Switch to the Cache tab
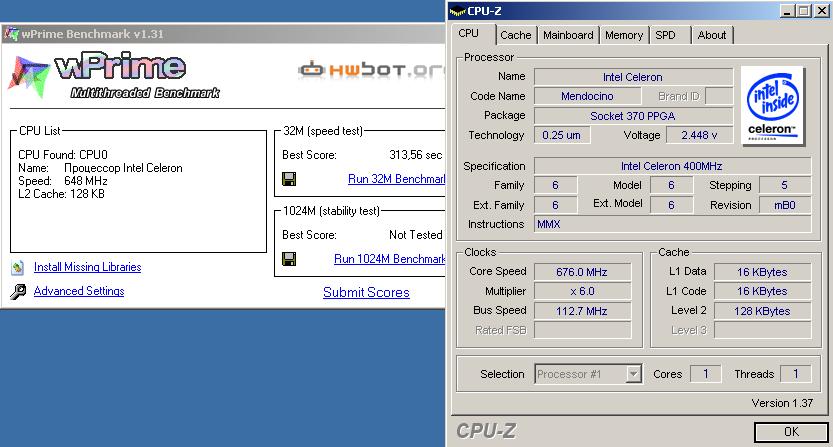The height and width of the screenshot is (447, 833). tap(516, 35)
